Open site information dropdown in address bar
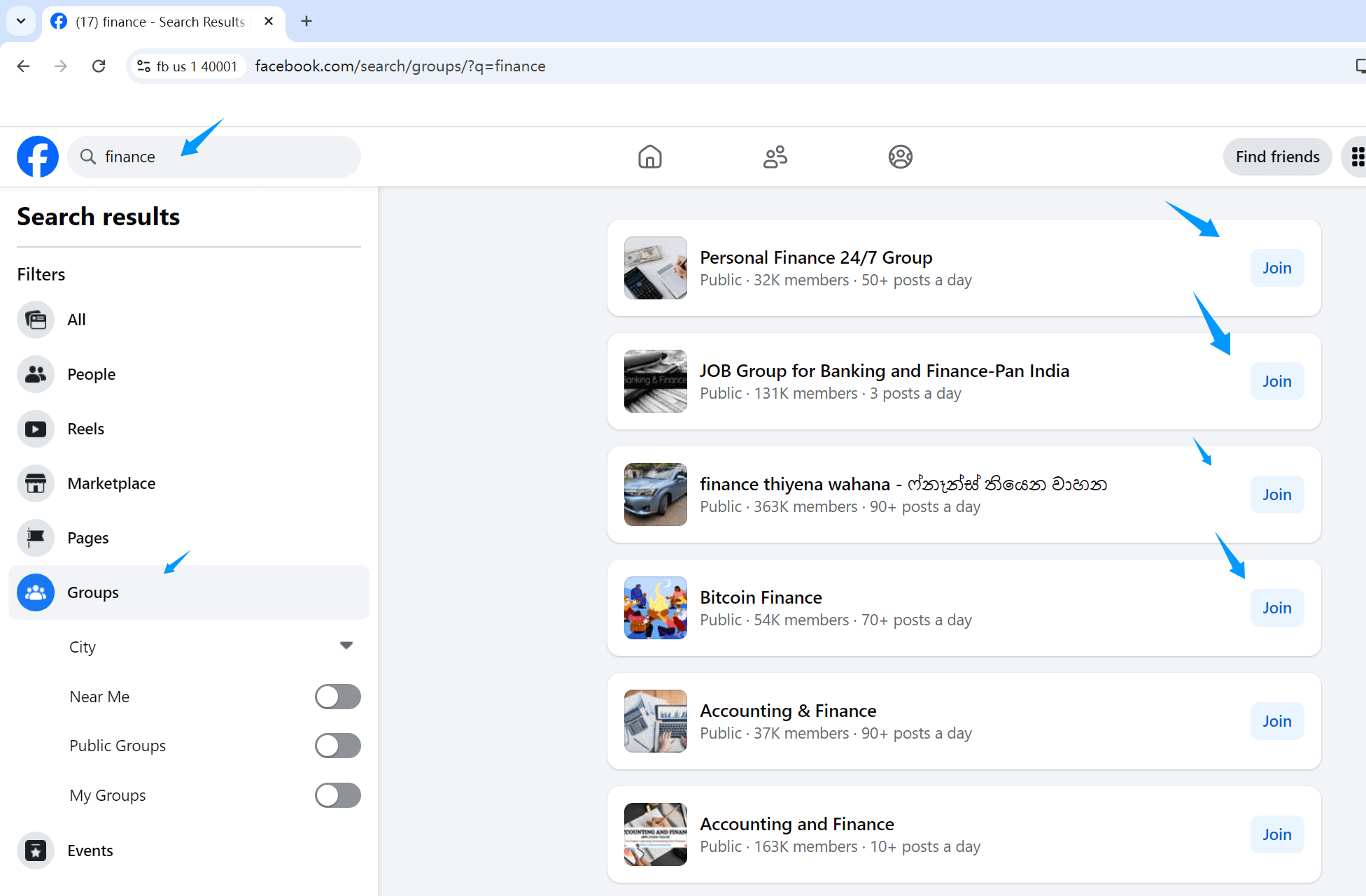The height and width of the screenshot is (896, 1366). click(143, 66)
